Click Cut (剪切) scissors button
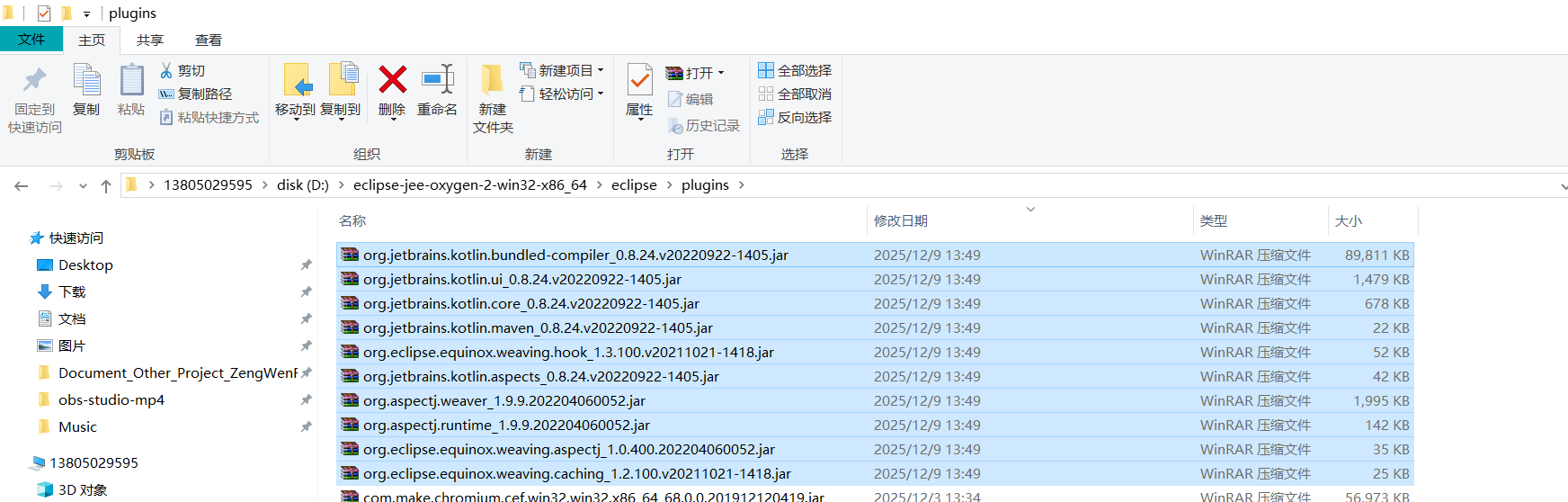1568x502 pixels. 183,70
